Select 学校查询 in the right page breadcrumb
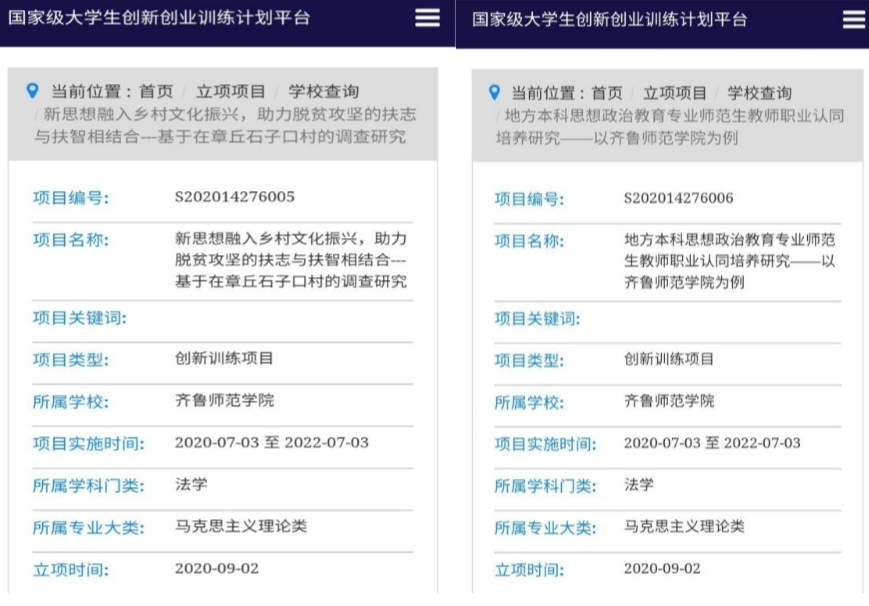 point(759,93)
